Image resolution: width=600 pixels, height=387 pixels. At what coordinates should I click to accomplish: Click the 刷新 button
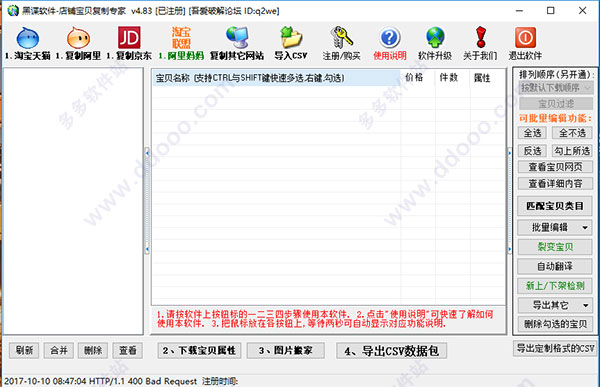click(24, 350)
